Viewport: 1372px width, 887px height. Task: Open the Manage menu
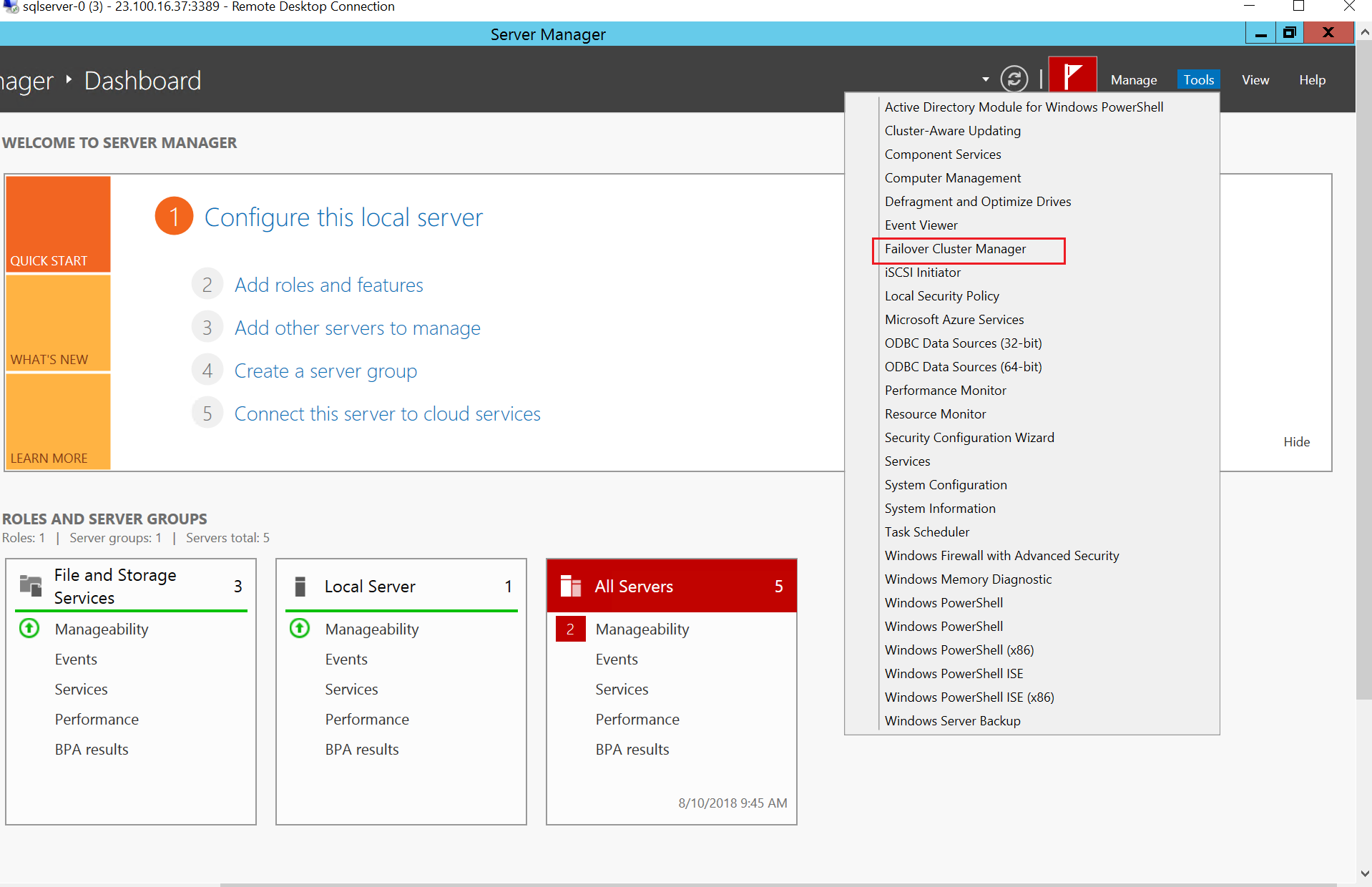pyautogui.click(x=1133, y=80)
